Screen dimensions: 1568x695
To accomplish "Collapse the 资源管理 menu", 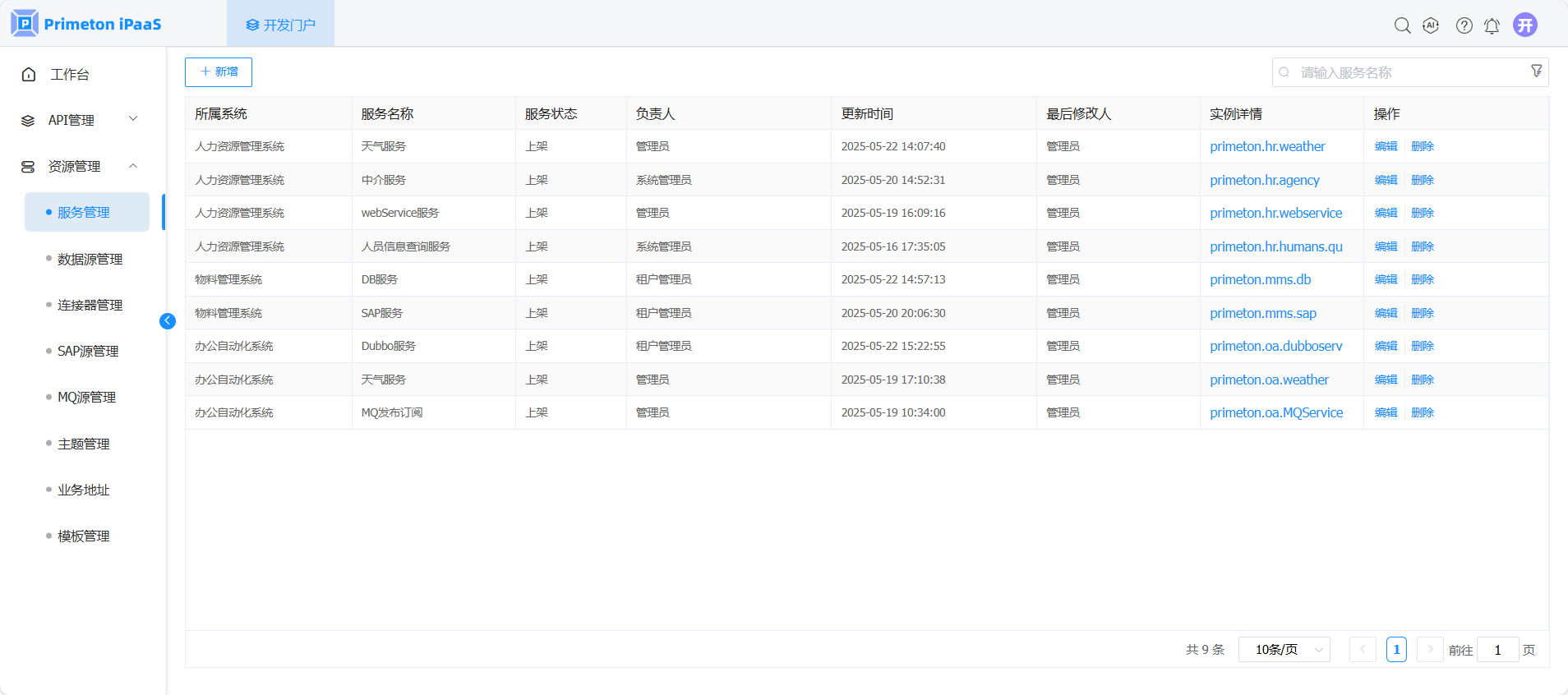I will click(80, 166).
